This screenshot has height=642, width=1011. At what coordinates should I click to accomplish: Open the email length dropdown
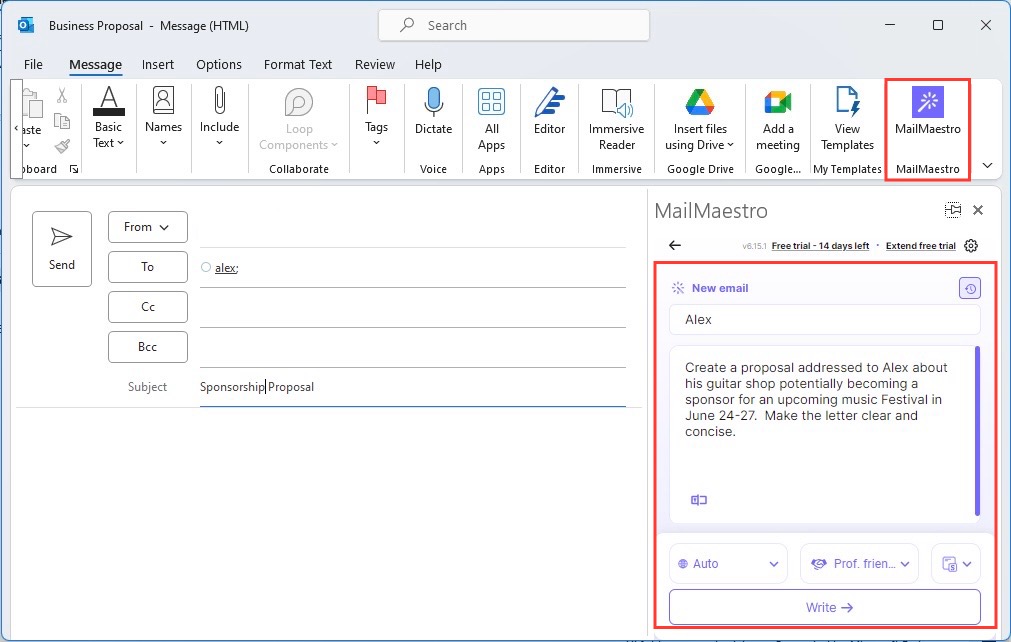956,563
